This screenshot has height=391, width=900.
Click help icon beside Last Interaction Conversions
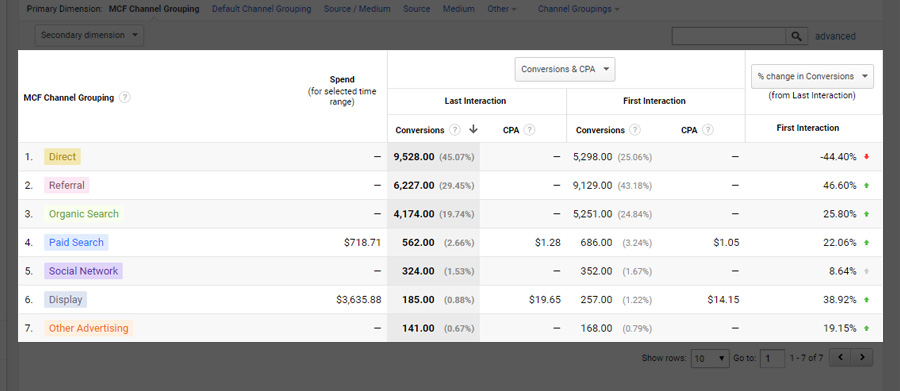pyautogui.click(x=455, y=130)
